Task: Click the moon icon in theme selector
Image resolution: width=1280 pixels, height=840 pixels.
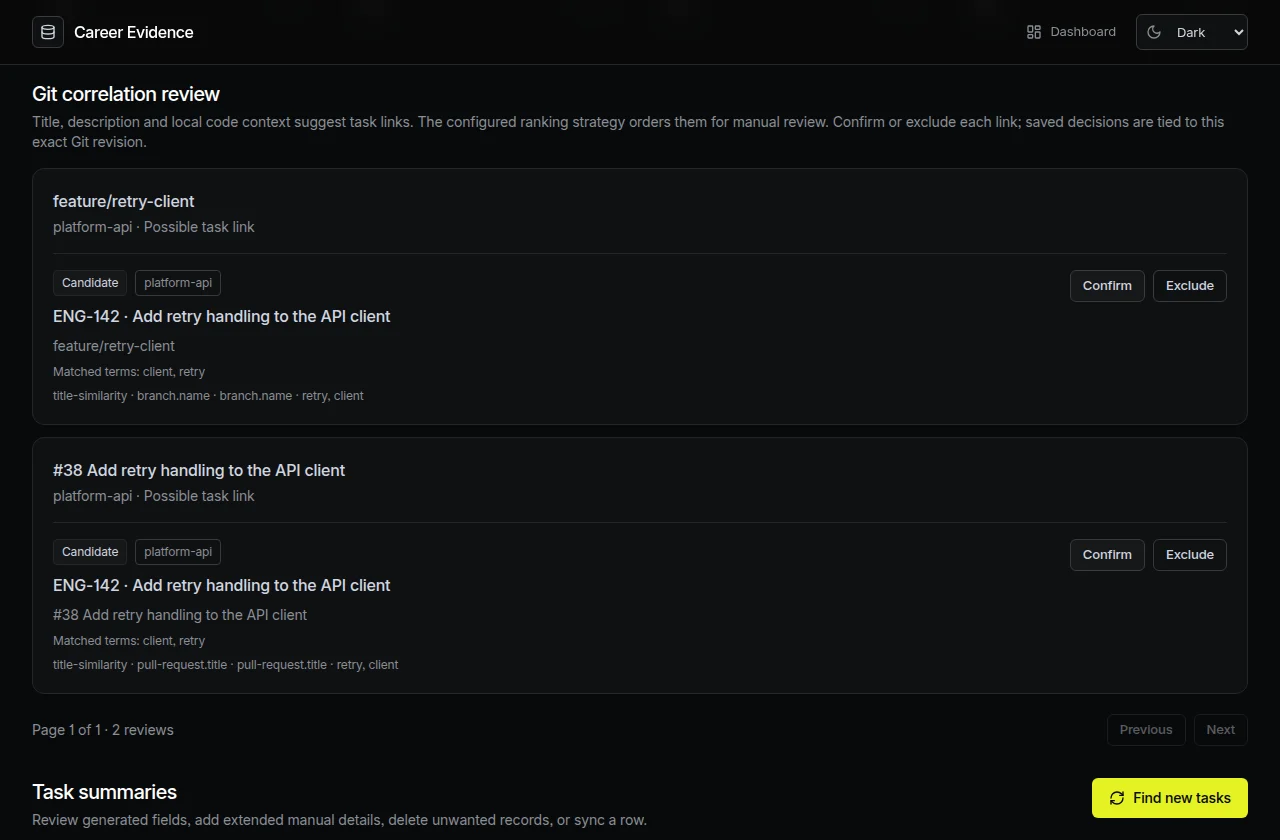Action: (1154, 32)
